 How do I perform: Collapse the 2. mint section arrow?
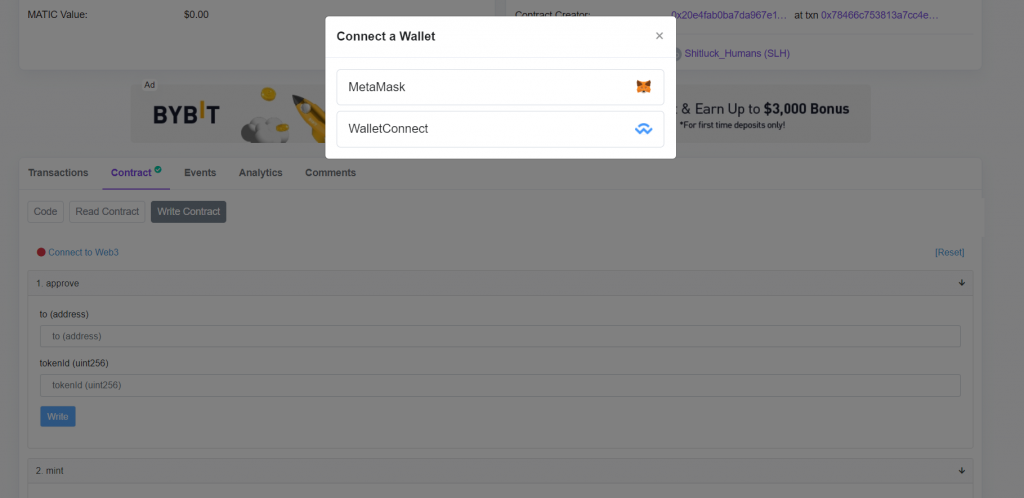tap(962, 471)
